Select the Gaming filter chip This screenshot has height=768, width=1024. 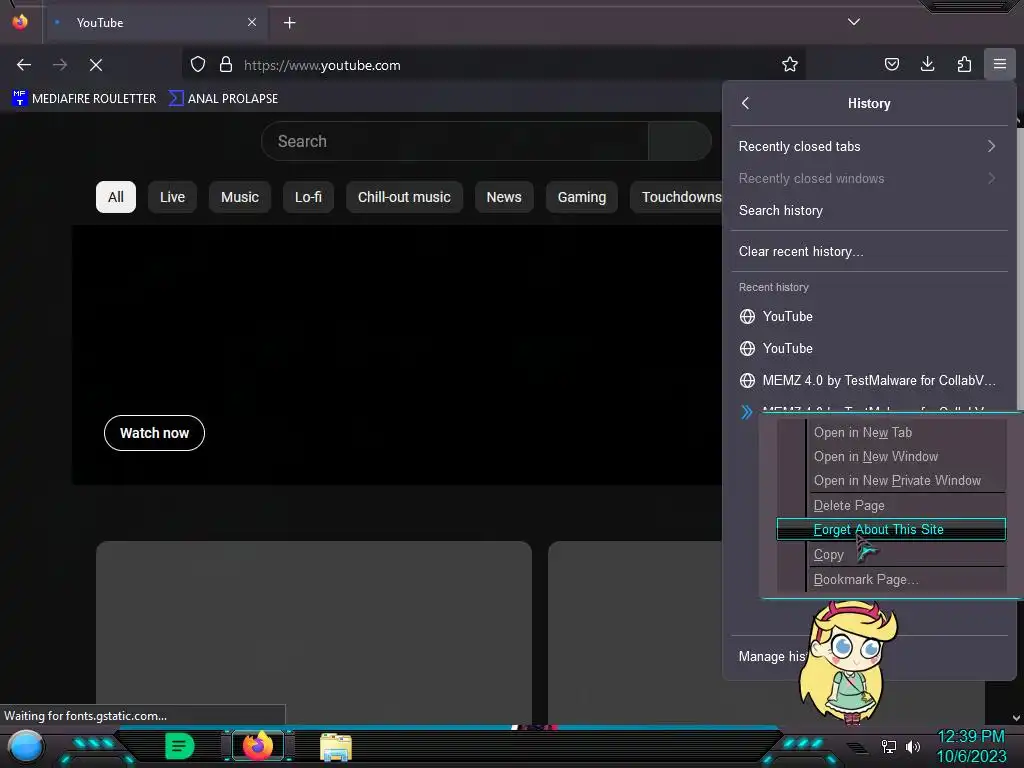point(582,197)
